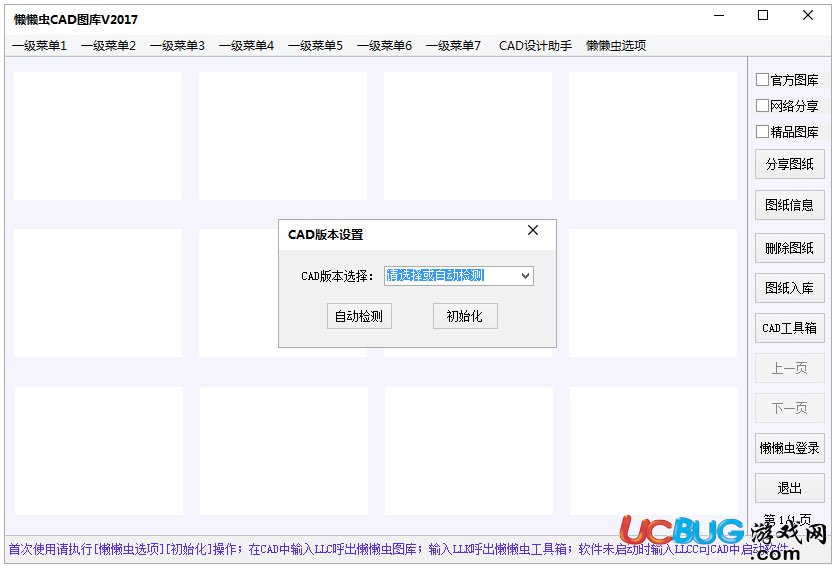836x569 pixels.
Task: Click the 退出 button
Action: (790, 488)
